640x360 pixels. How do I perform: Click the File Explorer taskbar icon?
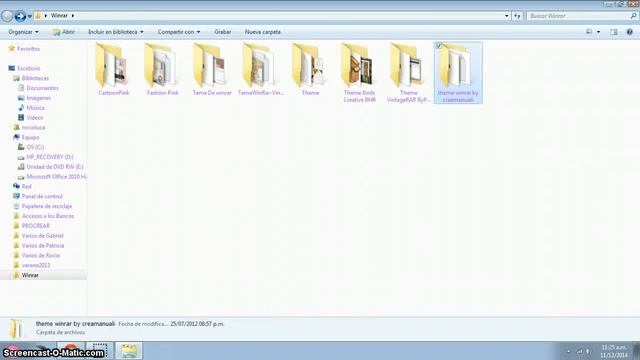tap(129, 351)
